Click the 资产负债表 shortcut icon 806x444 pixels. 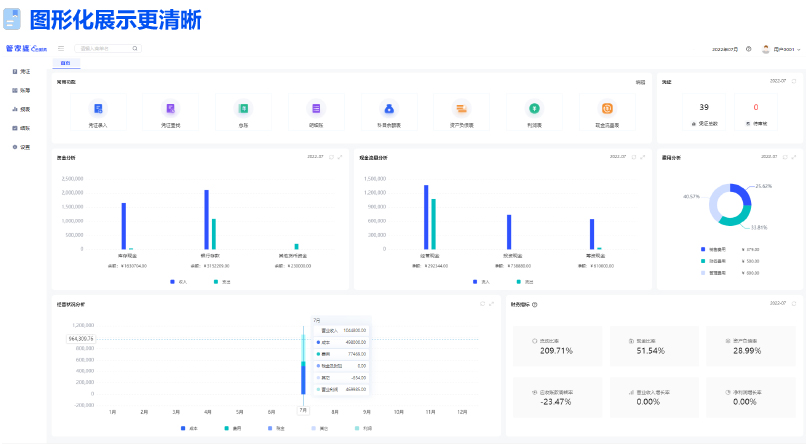pos(461,108)
